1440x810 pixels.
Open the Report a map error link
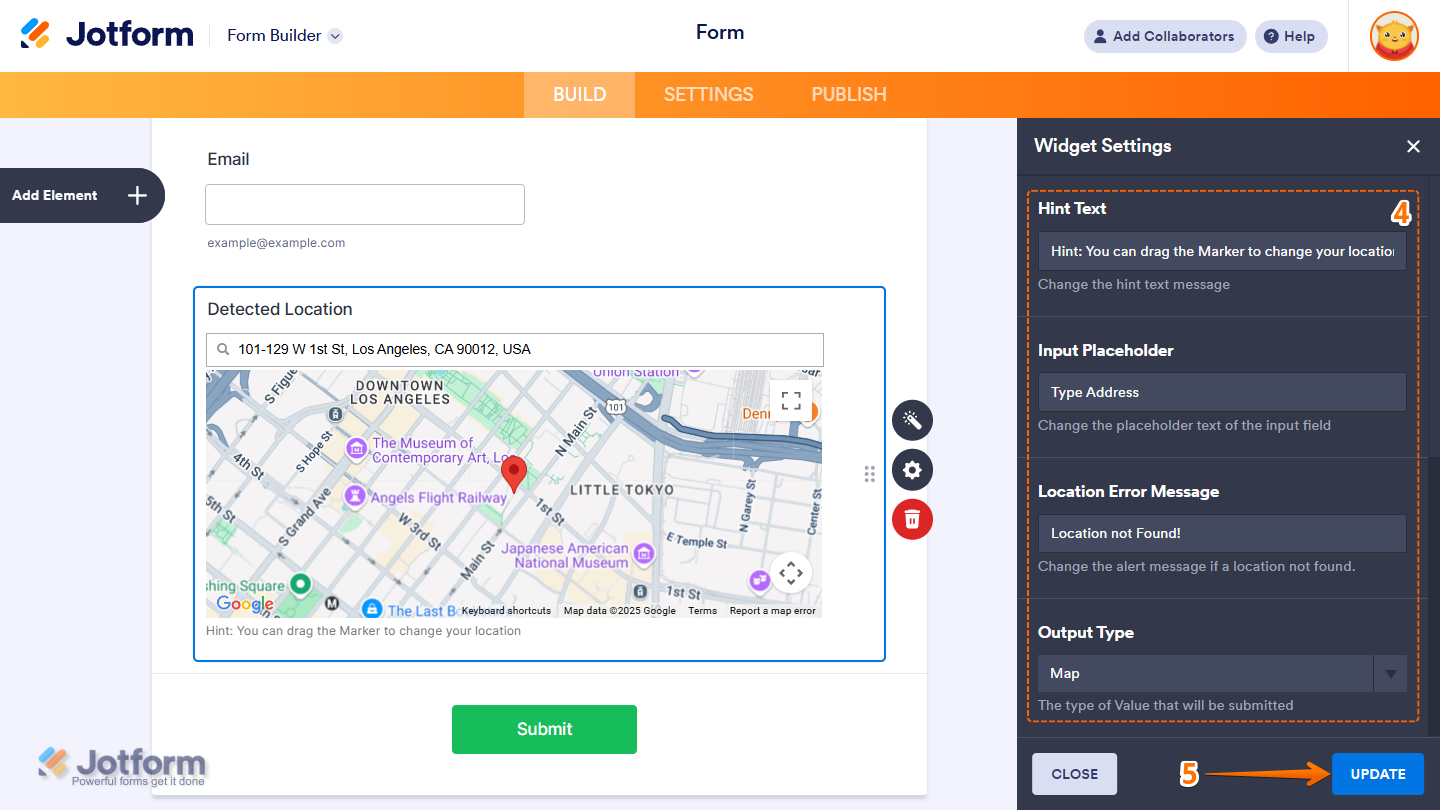[772, 609]
